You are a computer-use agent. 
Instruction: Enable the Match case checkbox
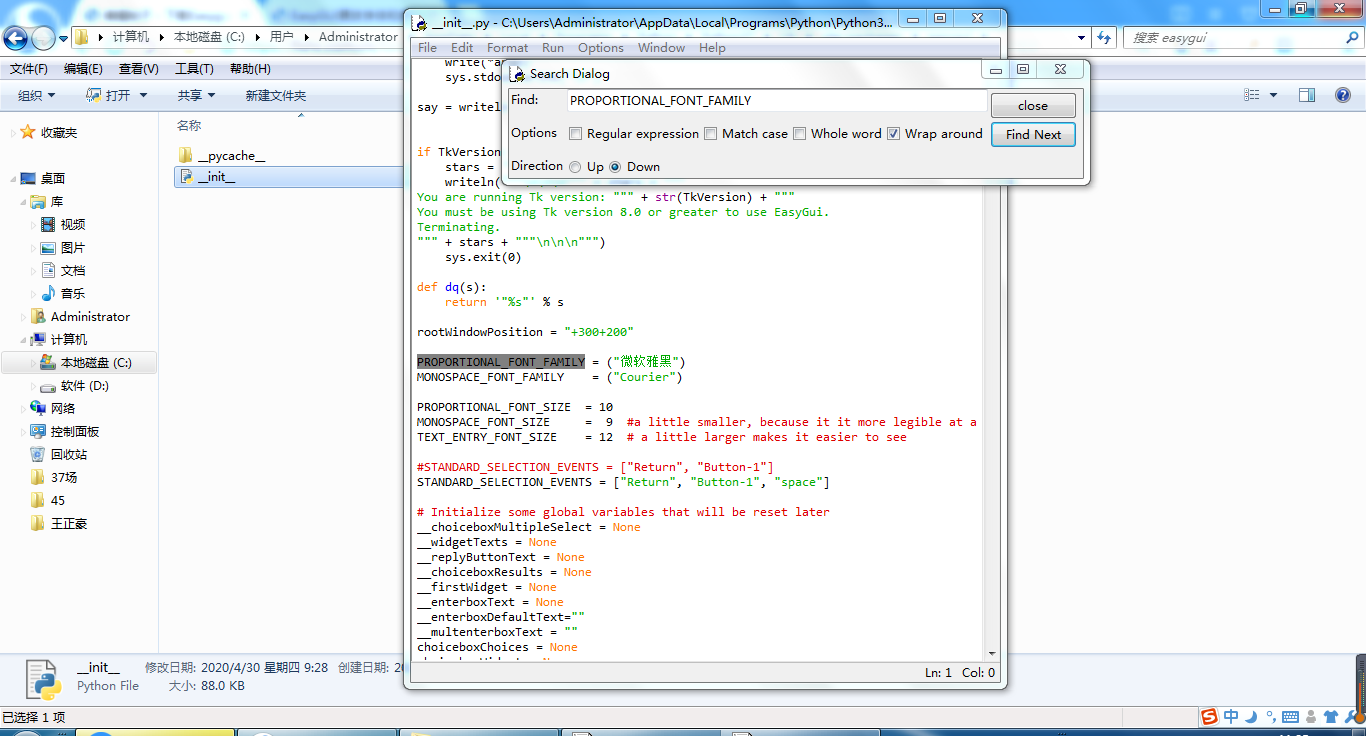pyautogui.click(x=711, y=134)
